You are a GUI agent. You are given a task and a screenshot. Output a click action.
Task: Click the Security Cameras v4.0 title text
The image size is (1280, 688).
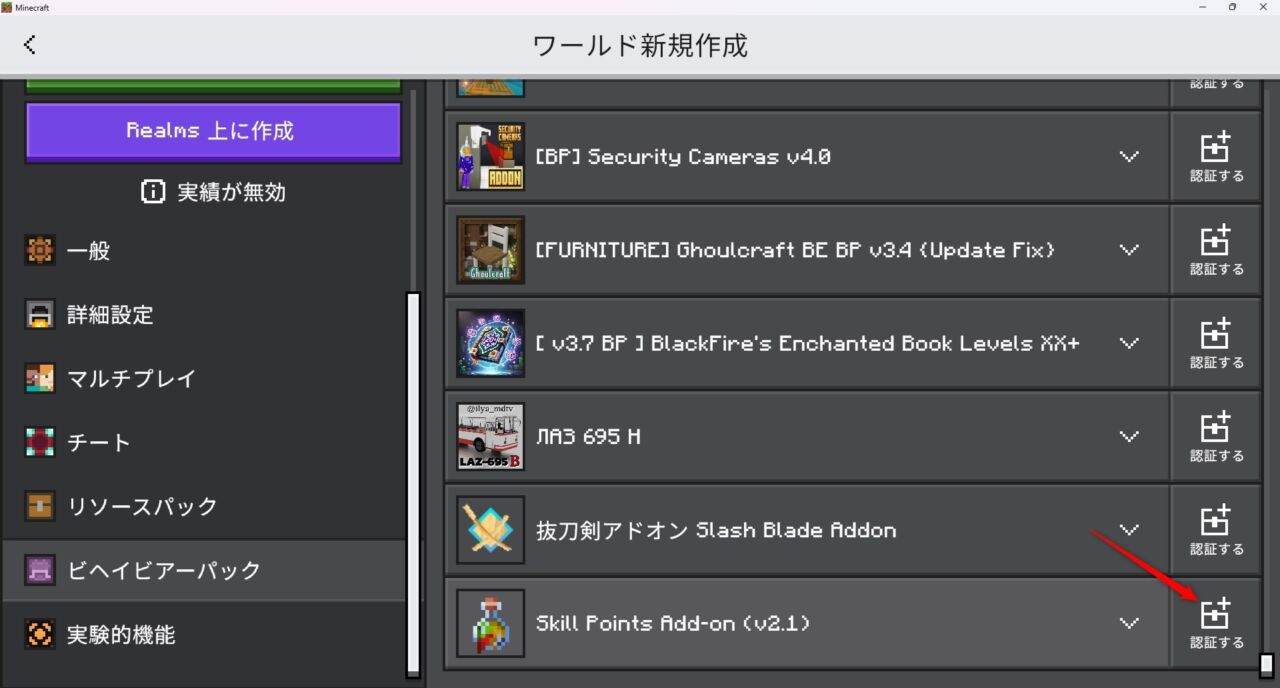coord(683,157)
